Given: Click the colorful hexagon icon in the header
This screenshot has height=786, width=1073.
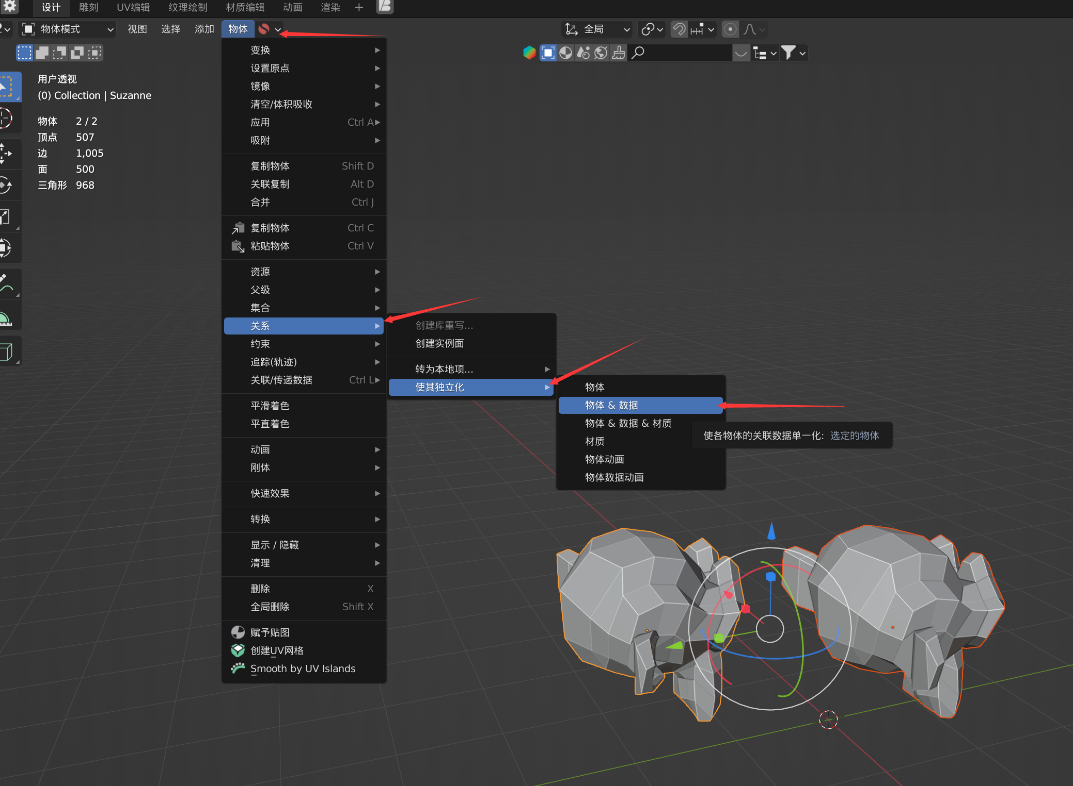Looking at the screenshot, I should coord(529,53).
